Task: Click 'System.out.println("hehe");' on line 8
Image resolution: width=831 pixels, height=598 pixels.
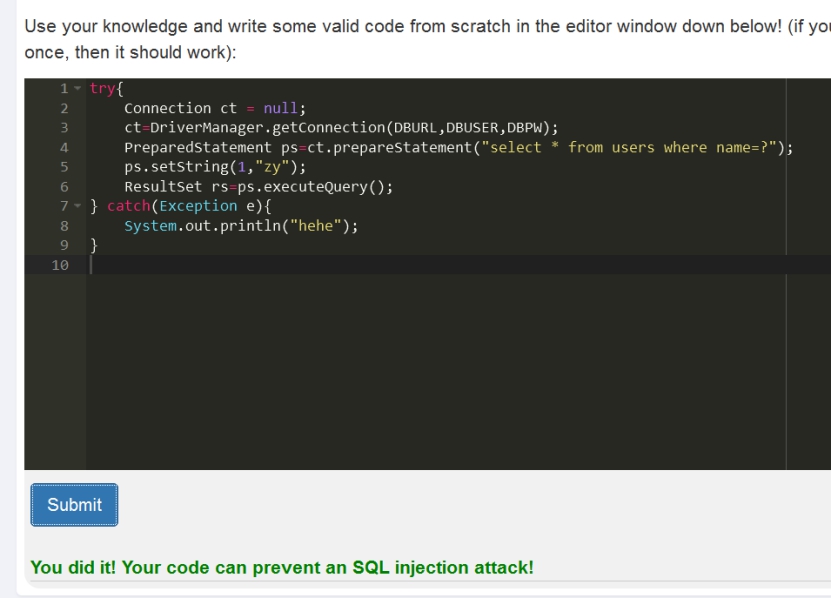Action: [x=241, y=226]
